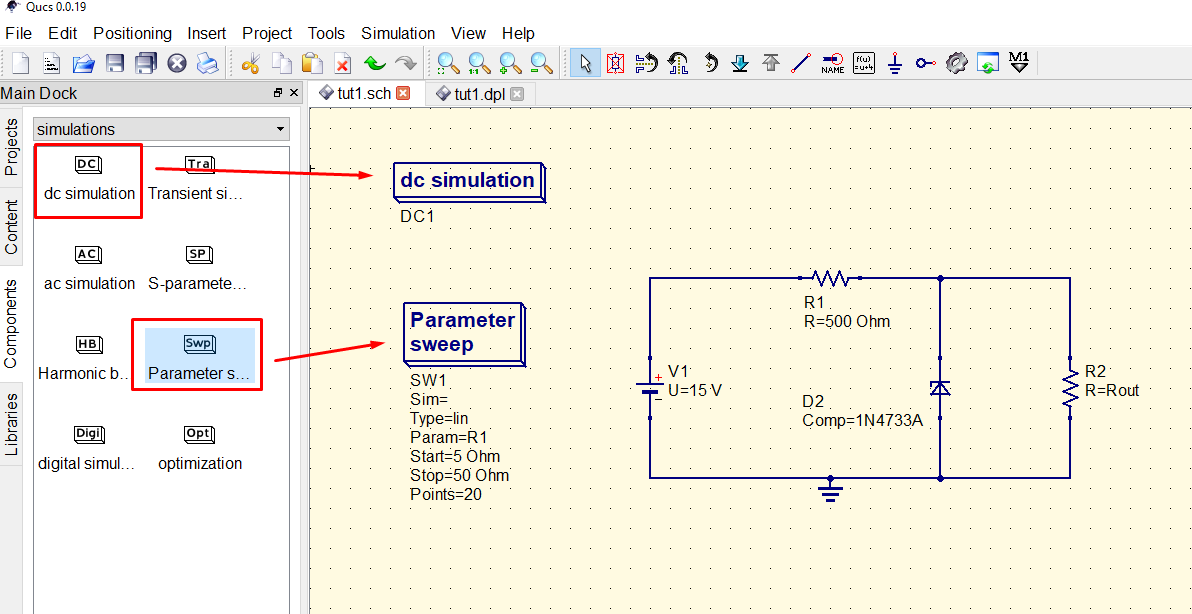Choose the Transient simulation component

[199, 178]
